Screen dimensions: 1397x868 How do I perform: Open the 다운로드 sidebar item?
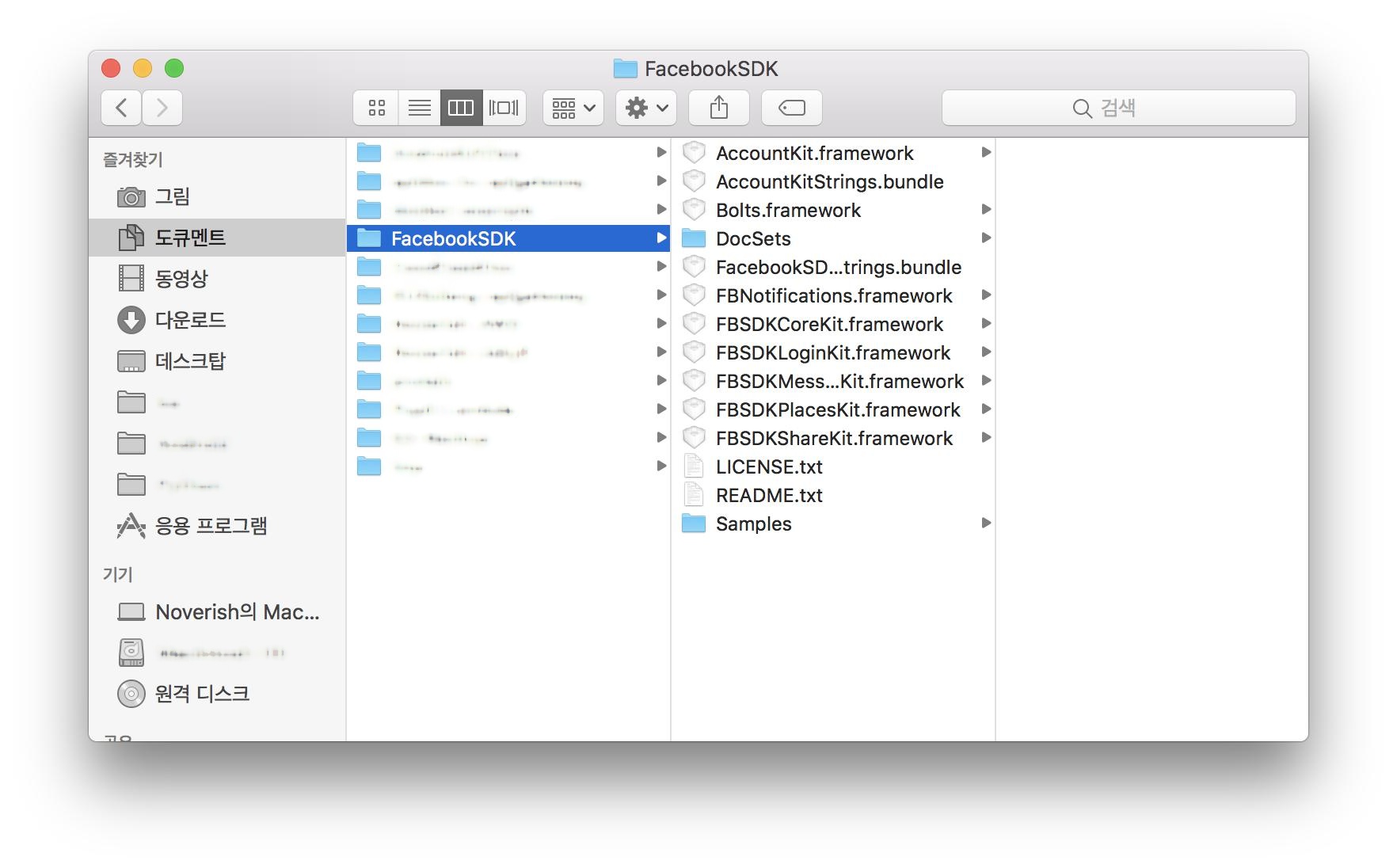click(190, 320)
